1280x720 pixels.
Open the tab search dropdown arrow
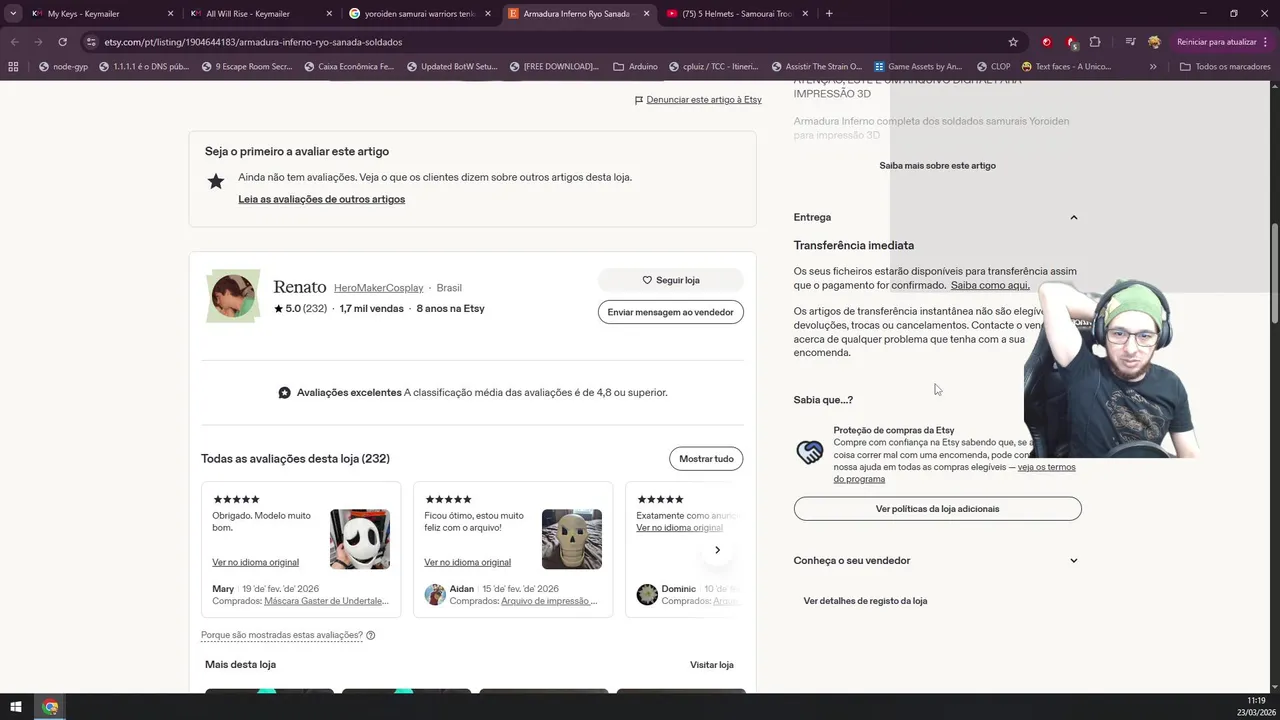tap(13, 13)
